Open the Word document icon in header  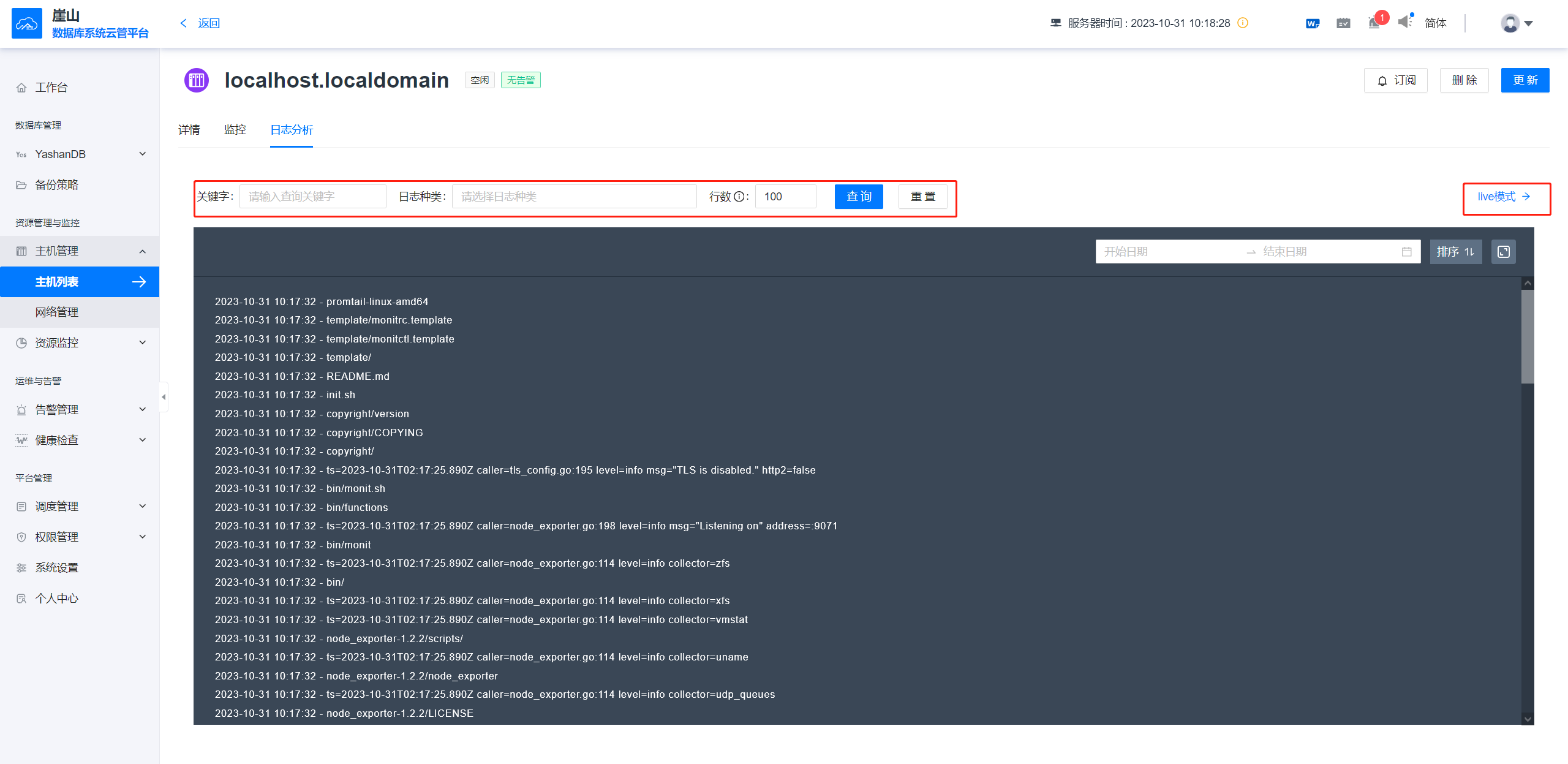[1312, 23]
